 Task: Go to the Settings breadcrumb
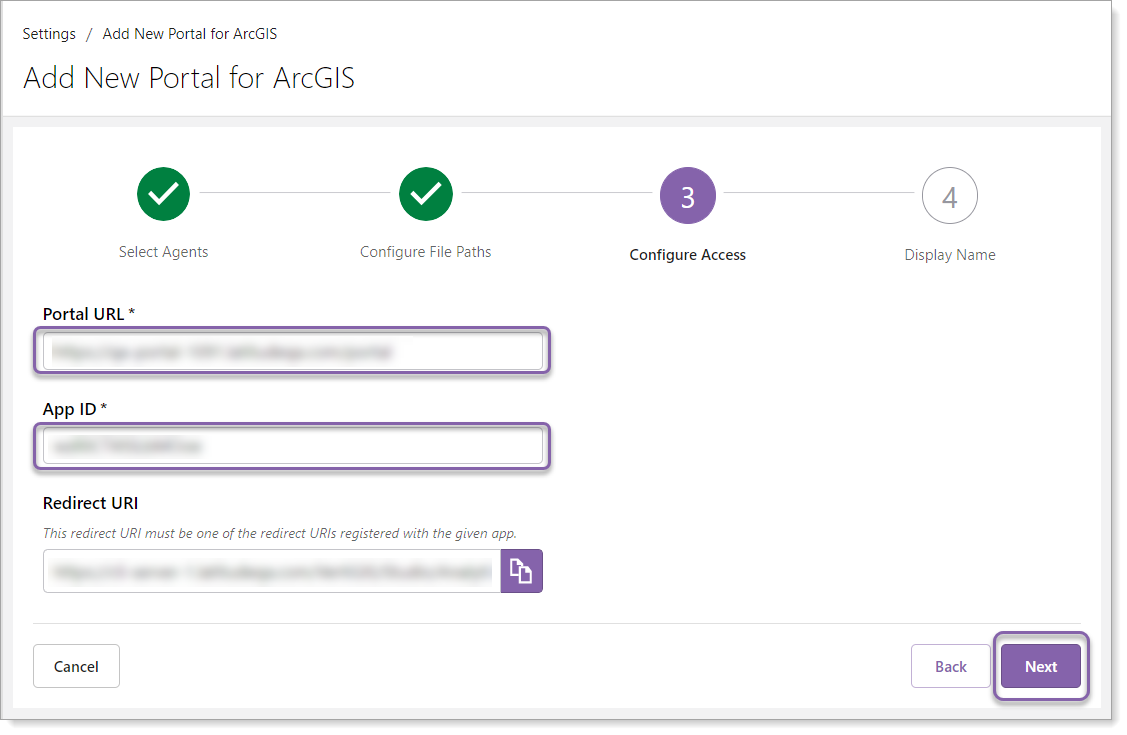(x=49, y=34)
